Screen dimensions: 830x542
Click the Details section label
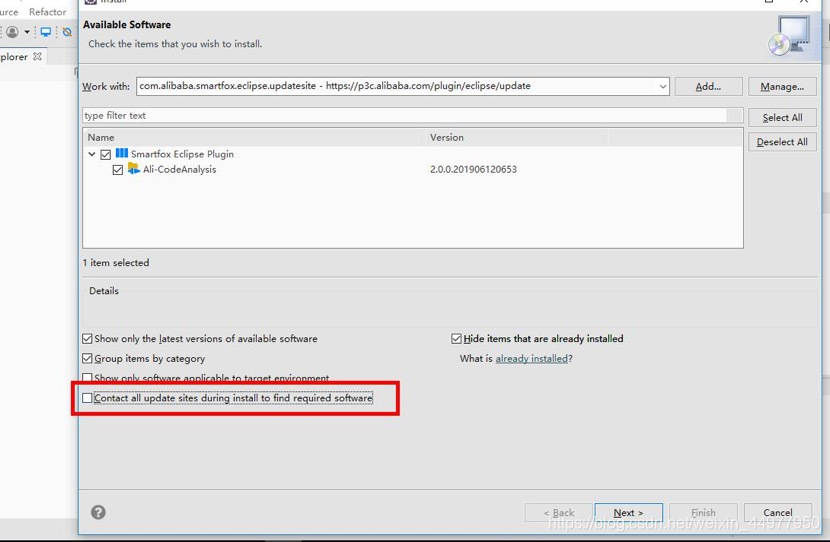click(x=104, y=291)
